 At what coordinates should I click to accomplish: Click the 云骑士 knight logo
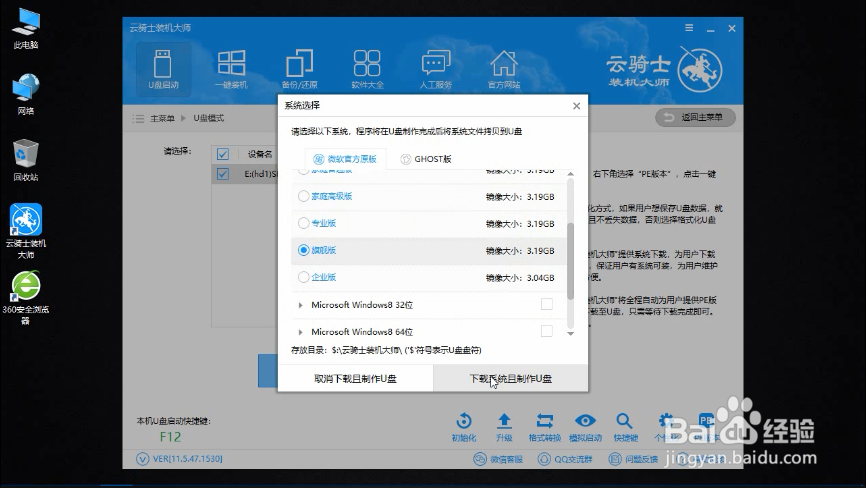(x=700, y=70)
